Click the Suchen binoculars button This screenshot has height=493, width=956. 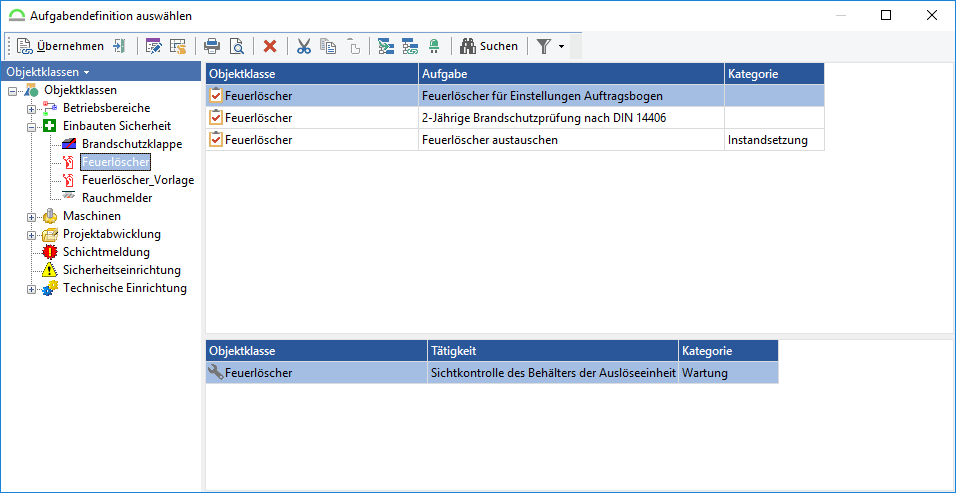tap(489, 46)
